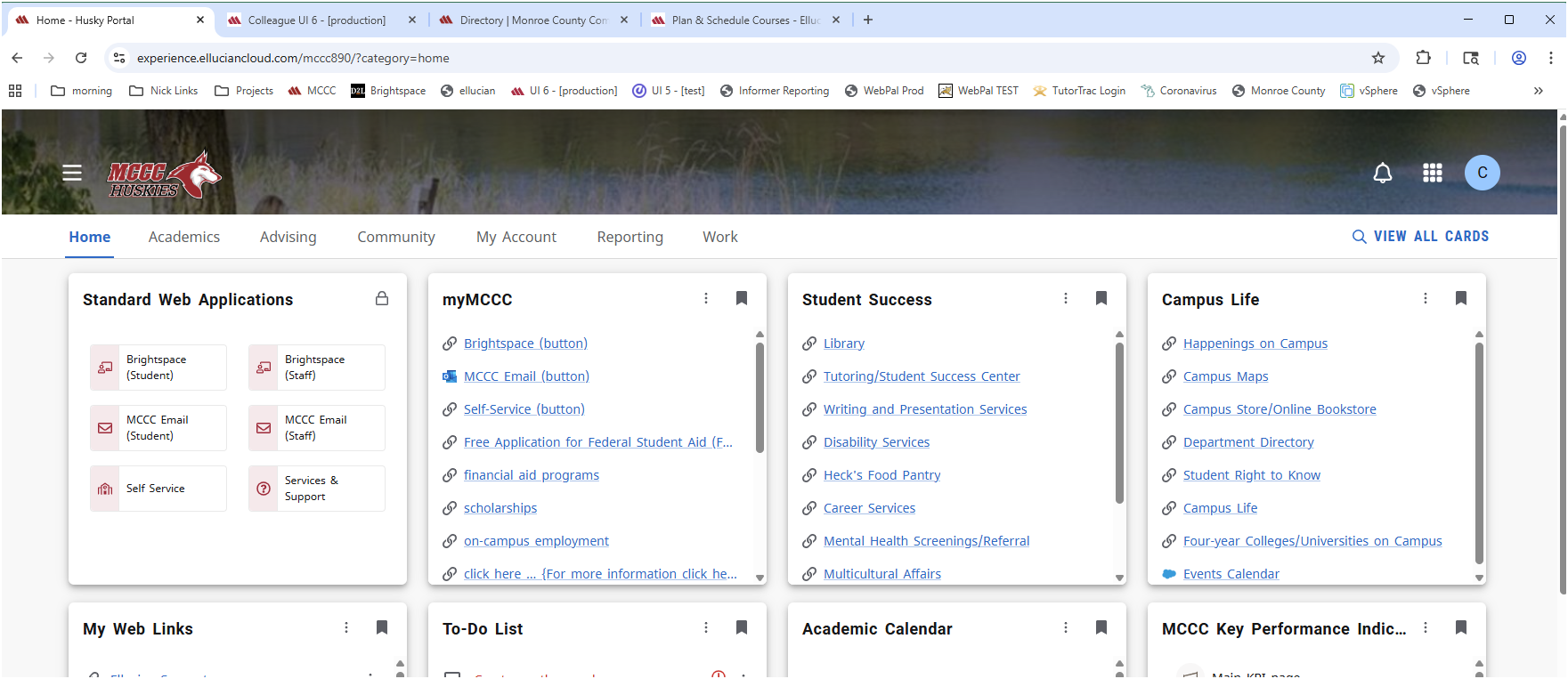Open the Campus Life card options menu

[1426, 299]
